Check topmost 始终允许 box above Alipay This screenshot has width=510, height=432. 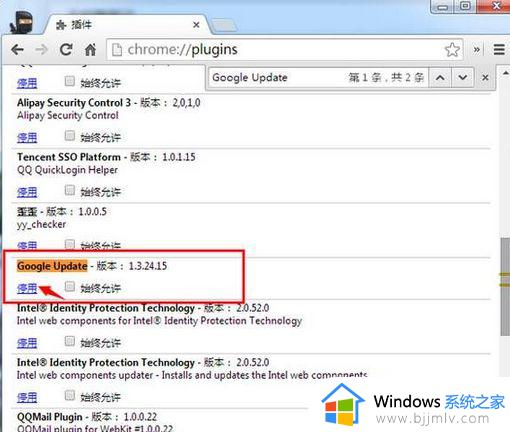point(70,81)
